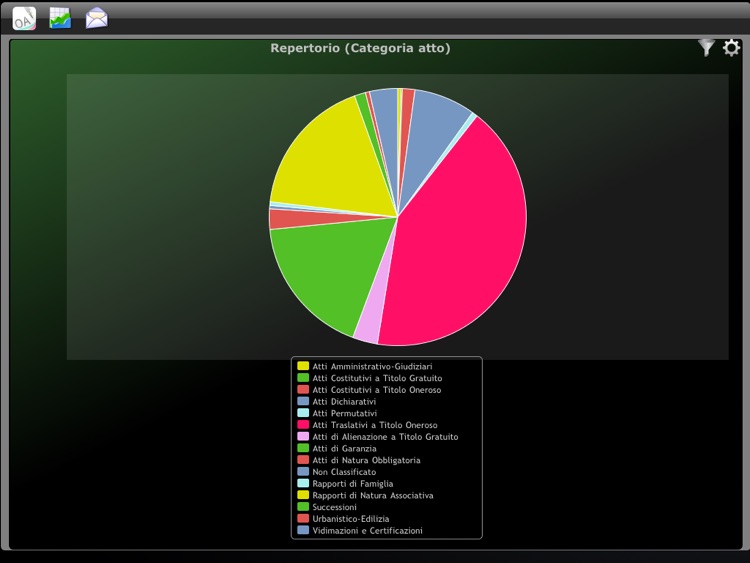Select legend entry Atti Amministrativo-Giudiziari

click(373, 366)
